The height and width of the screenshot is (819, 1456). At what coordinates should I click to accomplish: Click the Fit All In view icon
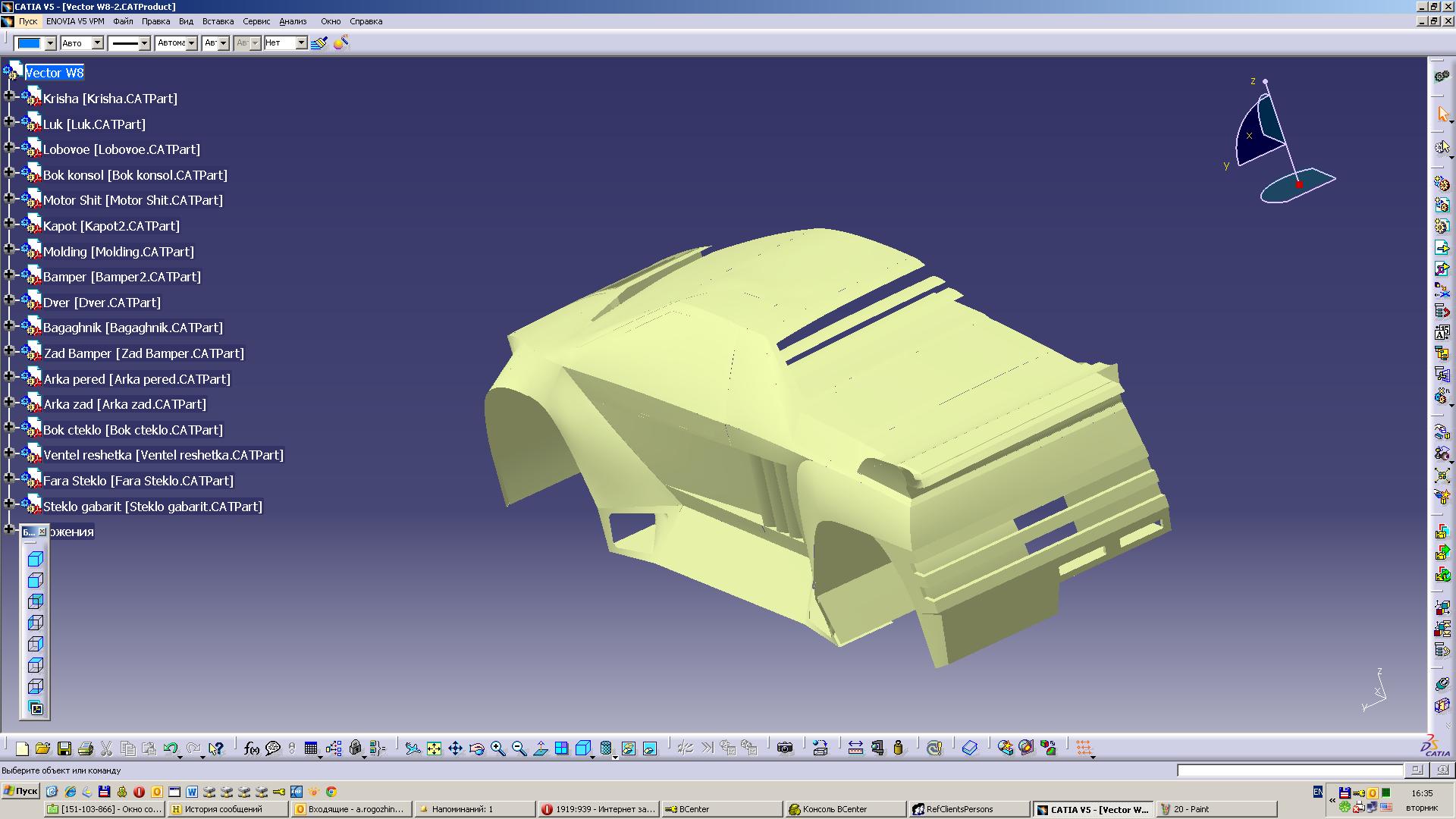(434, 748)
